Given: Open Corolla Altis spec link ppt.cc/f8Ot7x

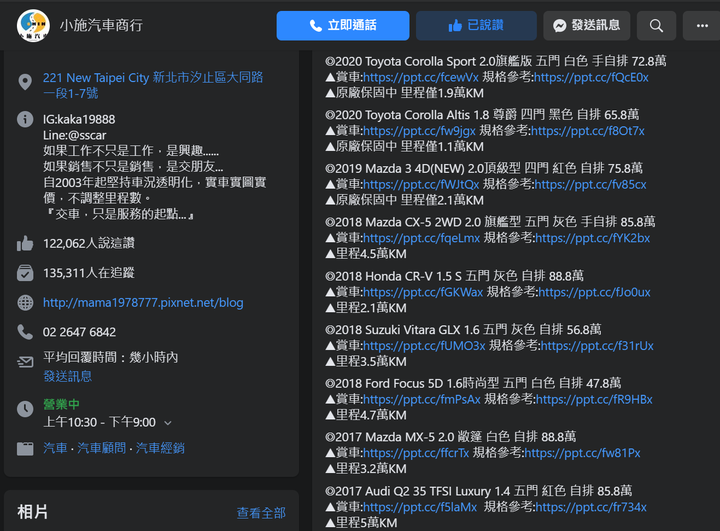Looking at the screenshot, I should [588, 131].
